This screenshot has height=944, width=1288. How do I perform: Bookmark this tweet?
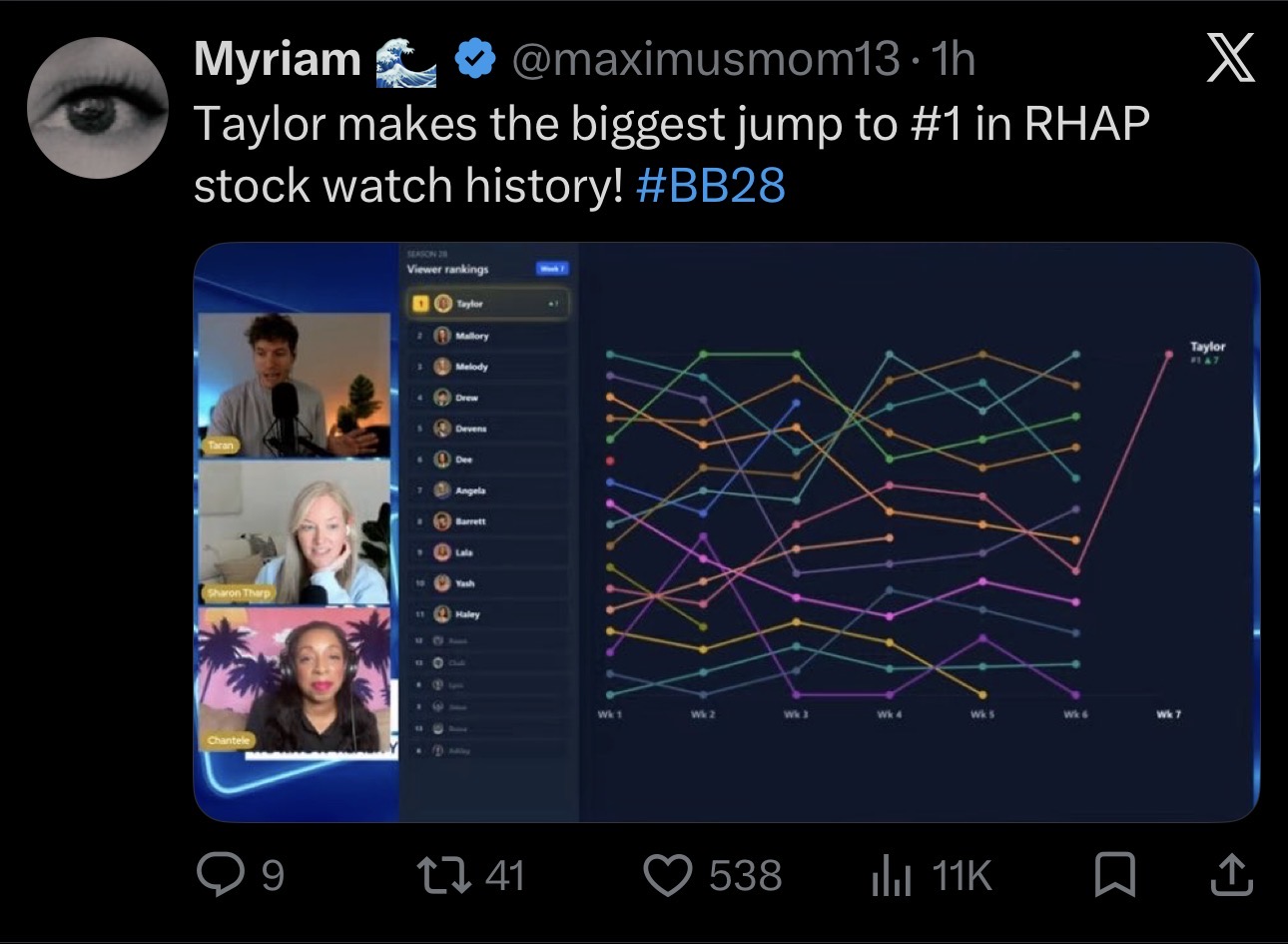coord(1114,876)
